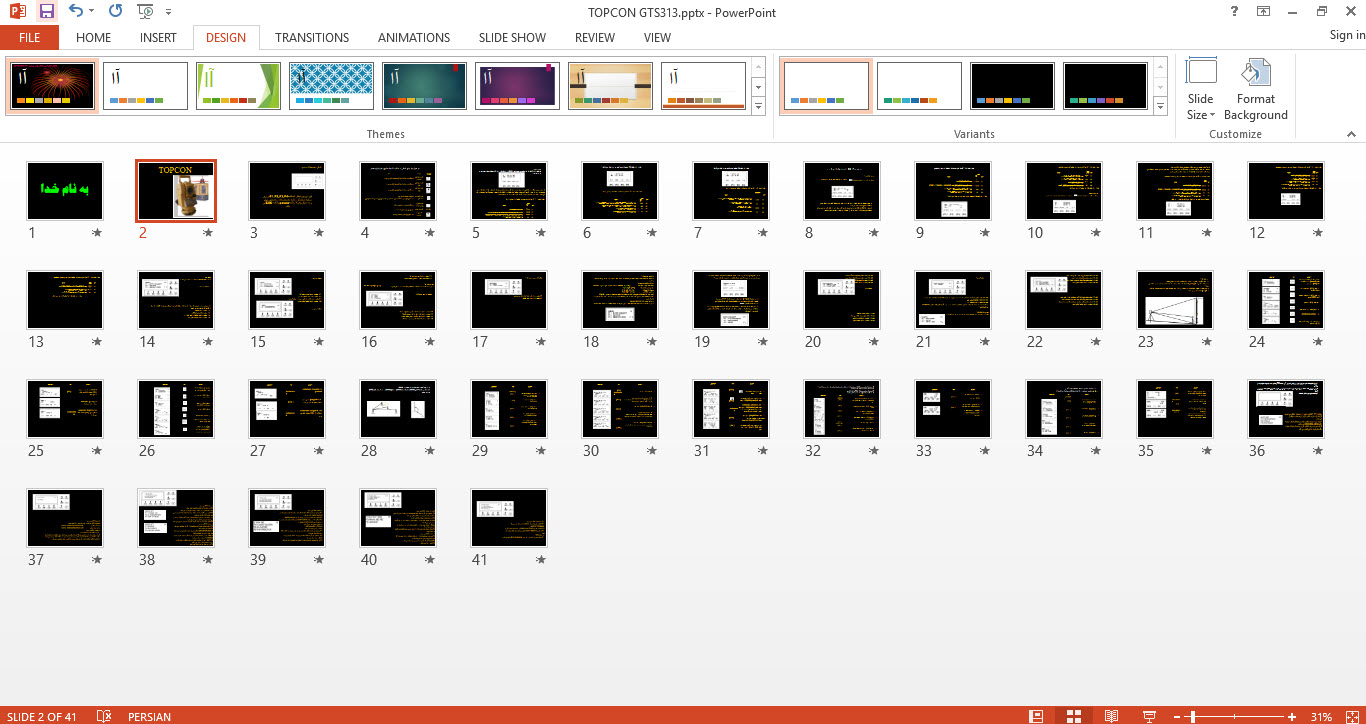Click the Sign in link
The height and width of the screenshot is (724, 1366).
click(x=1346, y=35)
